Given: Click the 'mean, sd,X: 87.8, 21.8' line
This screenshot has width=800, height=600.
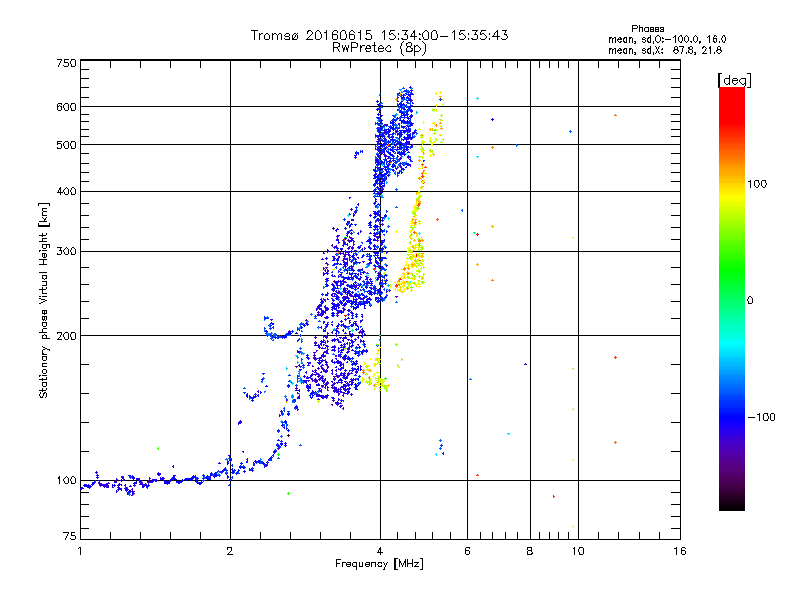Looking at the screenshot, I should pos(665,51).
